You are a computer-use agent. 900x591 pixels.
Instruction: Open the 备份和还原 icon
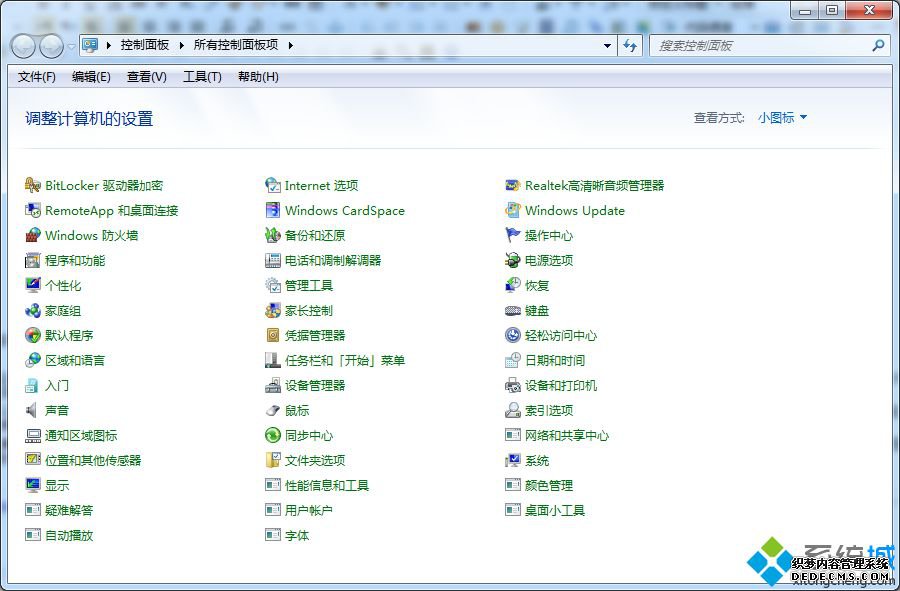pyautogui.click(x=273, y=235)
